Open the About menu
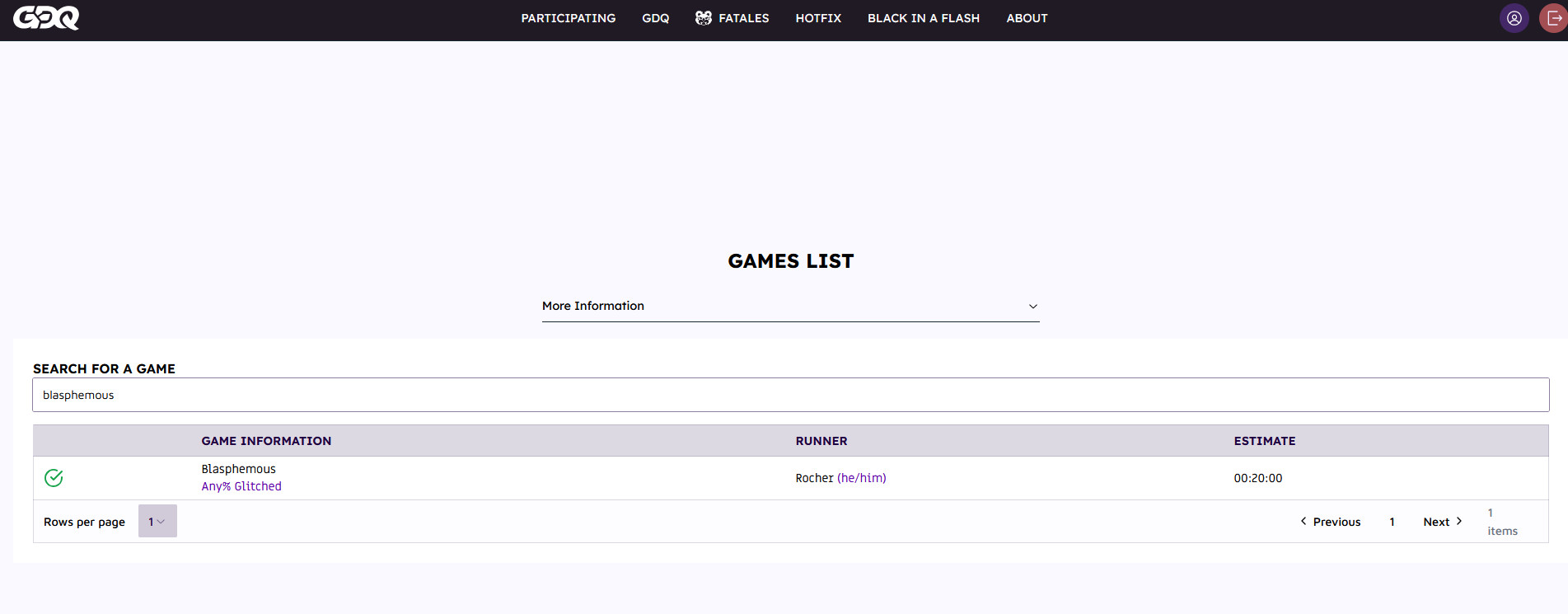1568x614 pixels. coord(1027,18)
